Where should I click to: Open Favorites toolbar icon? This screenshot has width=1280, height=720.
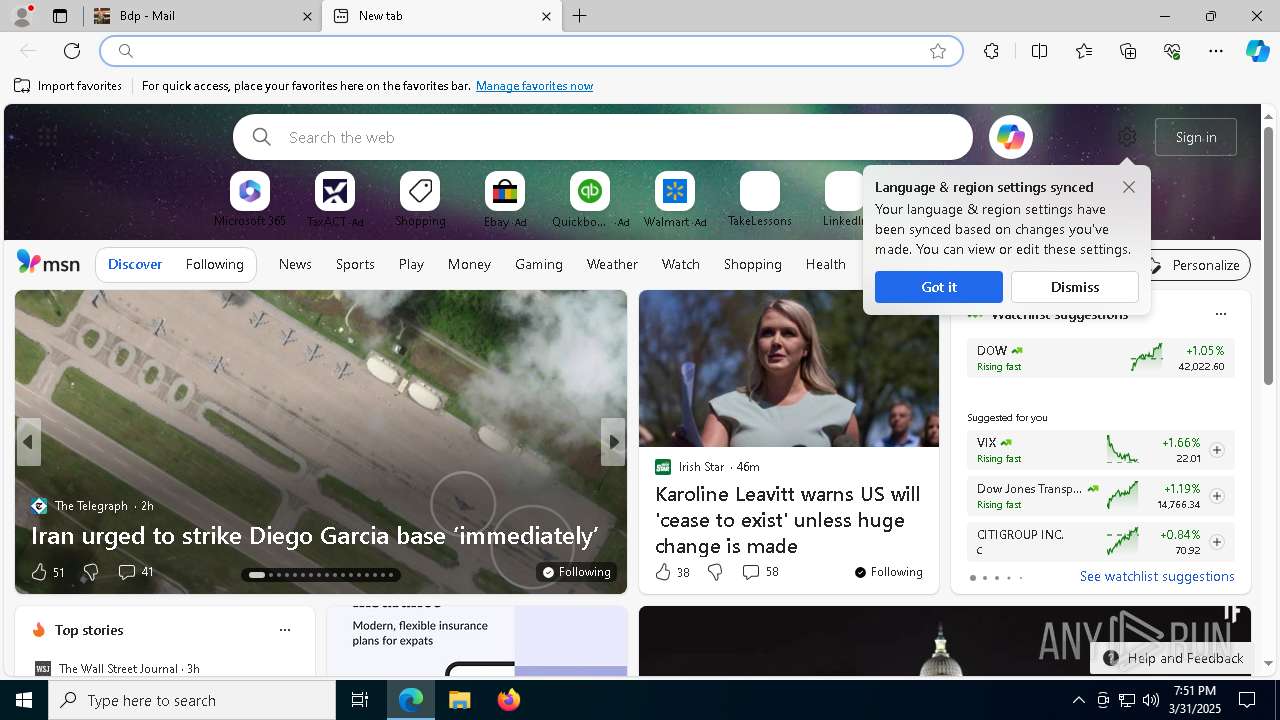(x=1084, y=51)
